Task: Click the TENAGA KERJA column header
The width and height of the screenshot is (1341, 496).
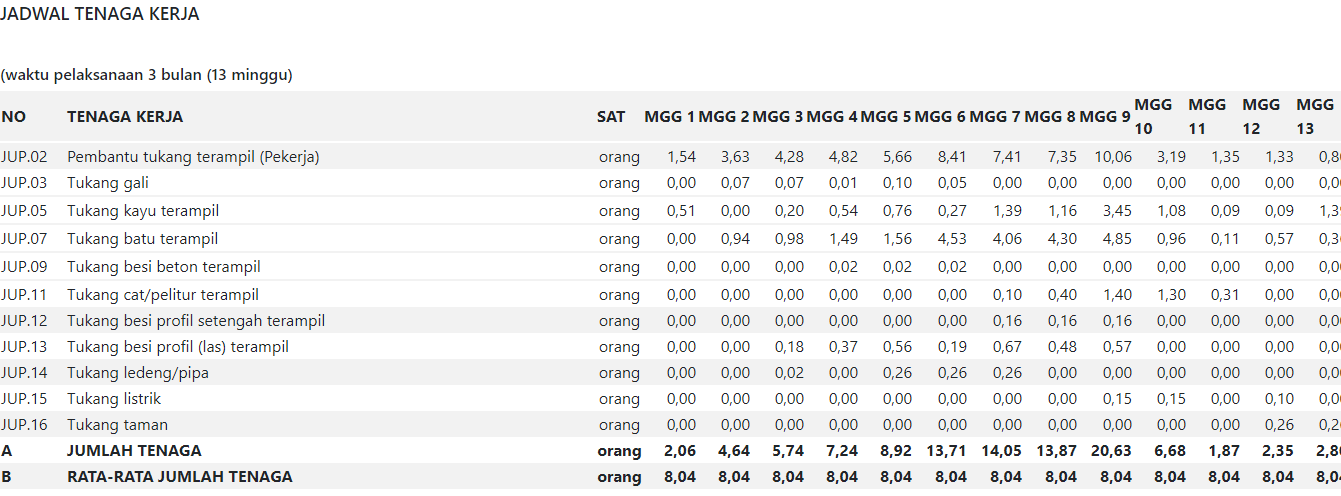Action: [x=125, y=117]
